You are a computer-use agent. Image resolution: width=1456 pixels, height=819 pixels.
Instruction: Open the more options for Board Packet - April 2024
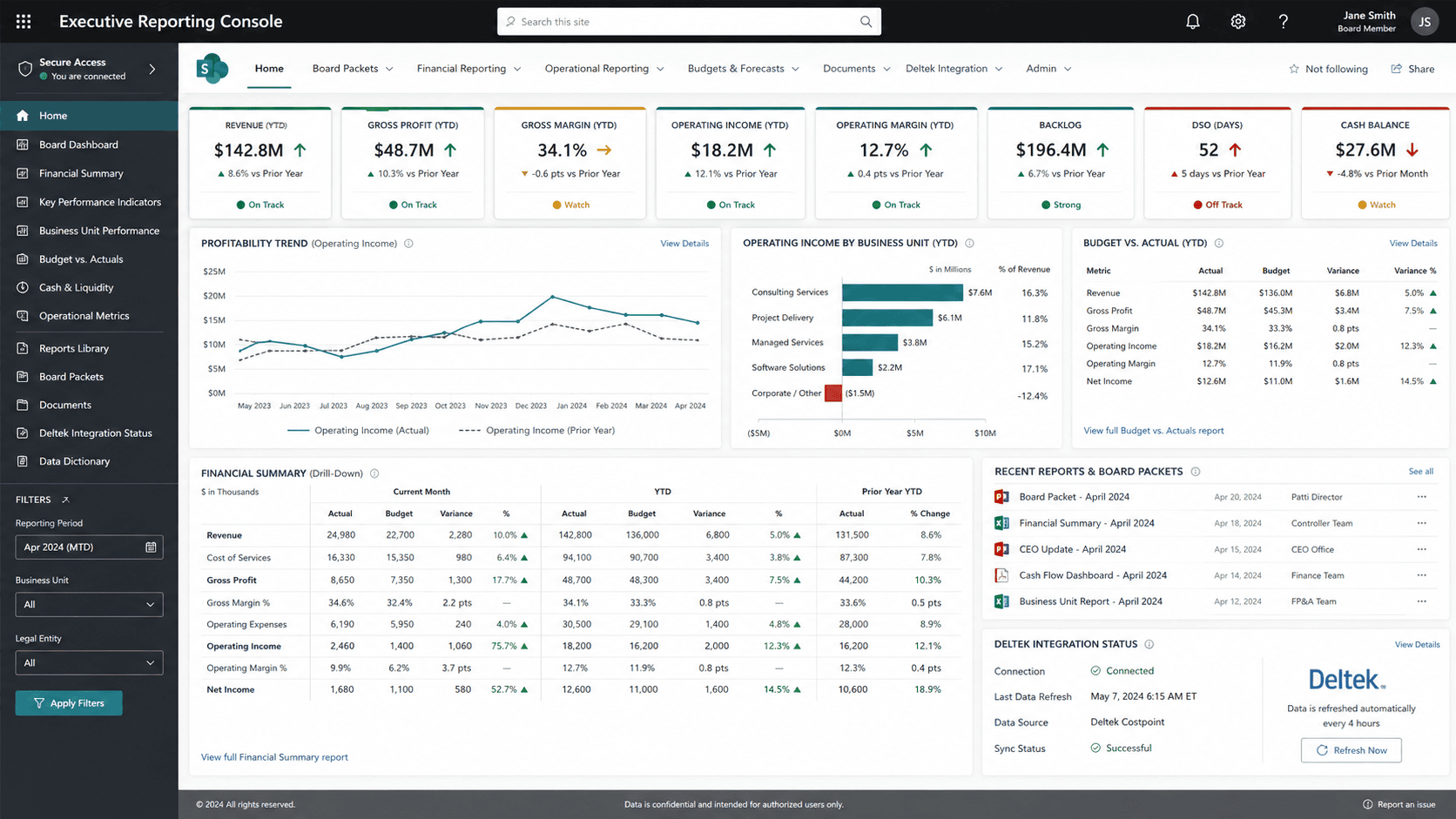click(x=1422, y=497)
